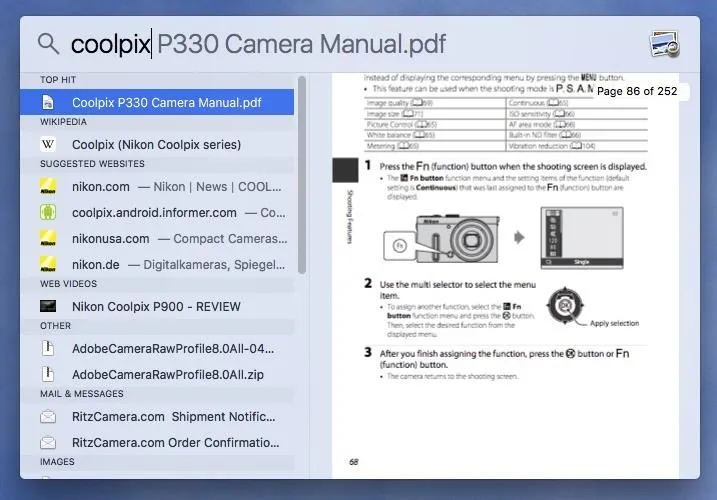Click the video thumbnail icon for P900 review

point(48,306)
